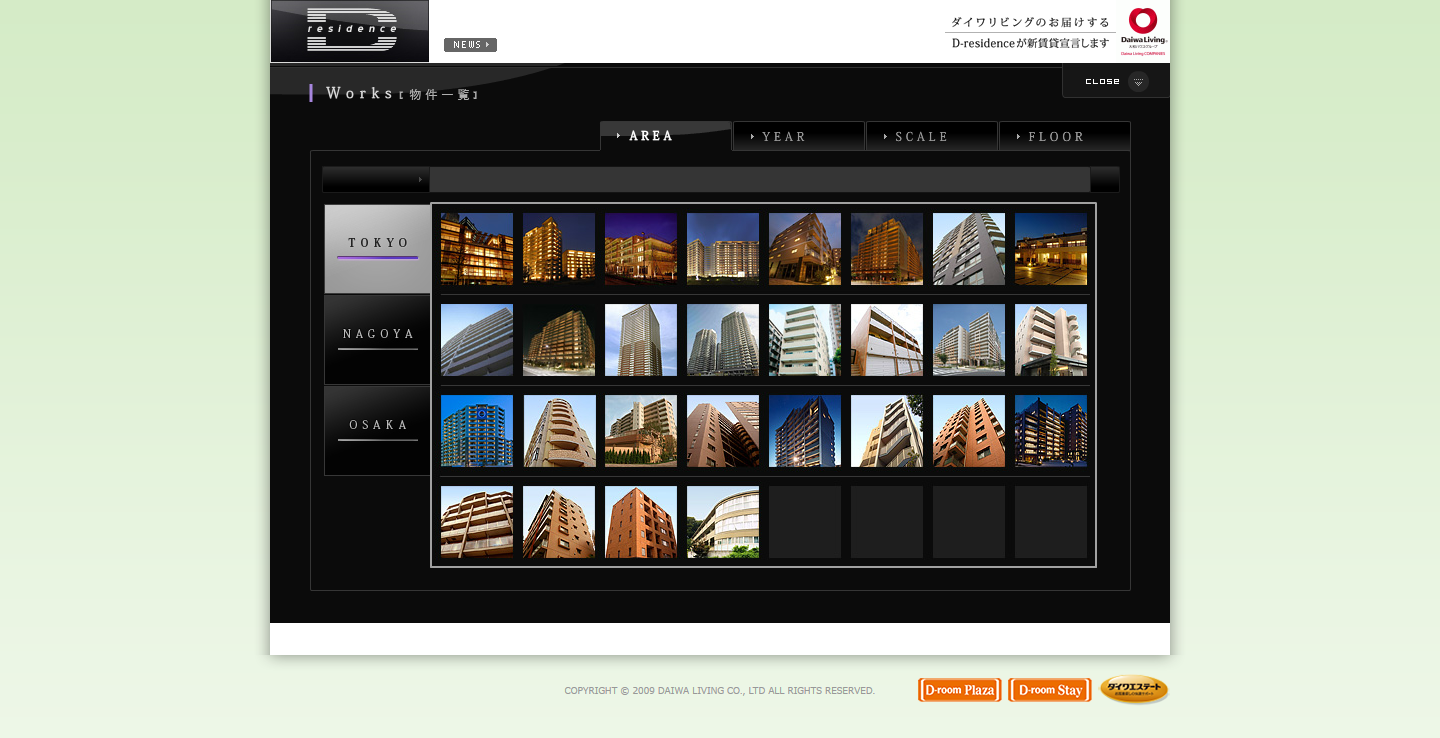The image size is (1440, 738).
Task: Click the gold Daiwa Estate badge
Action: (1134, 689)
